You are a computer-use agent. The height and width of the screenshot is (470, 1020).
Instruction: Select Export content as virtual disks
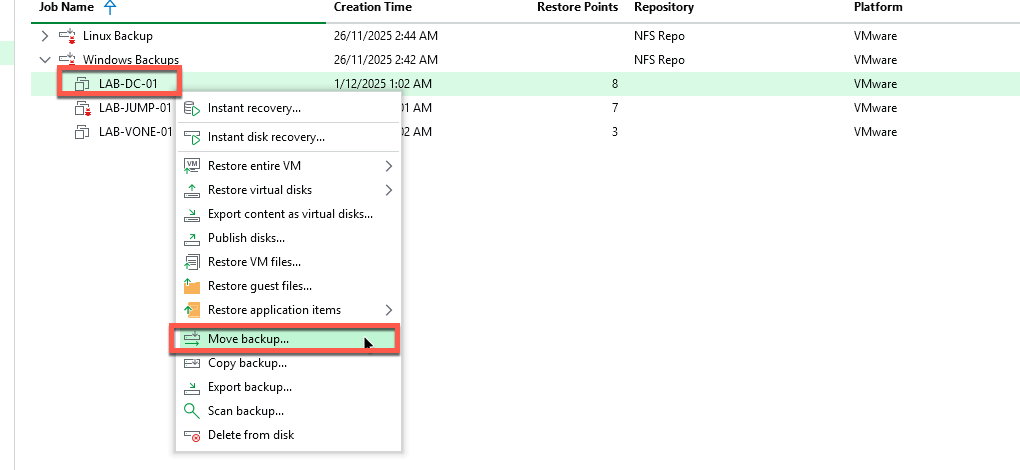pos(290,214)
